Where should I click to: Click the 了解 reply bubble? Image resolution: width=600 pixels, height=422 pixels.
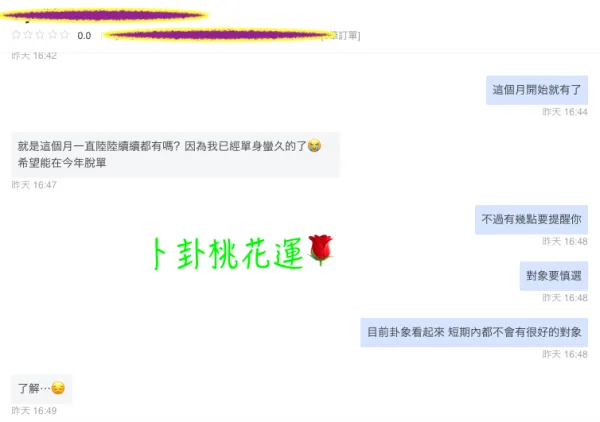point(41,389)
